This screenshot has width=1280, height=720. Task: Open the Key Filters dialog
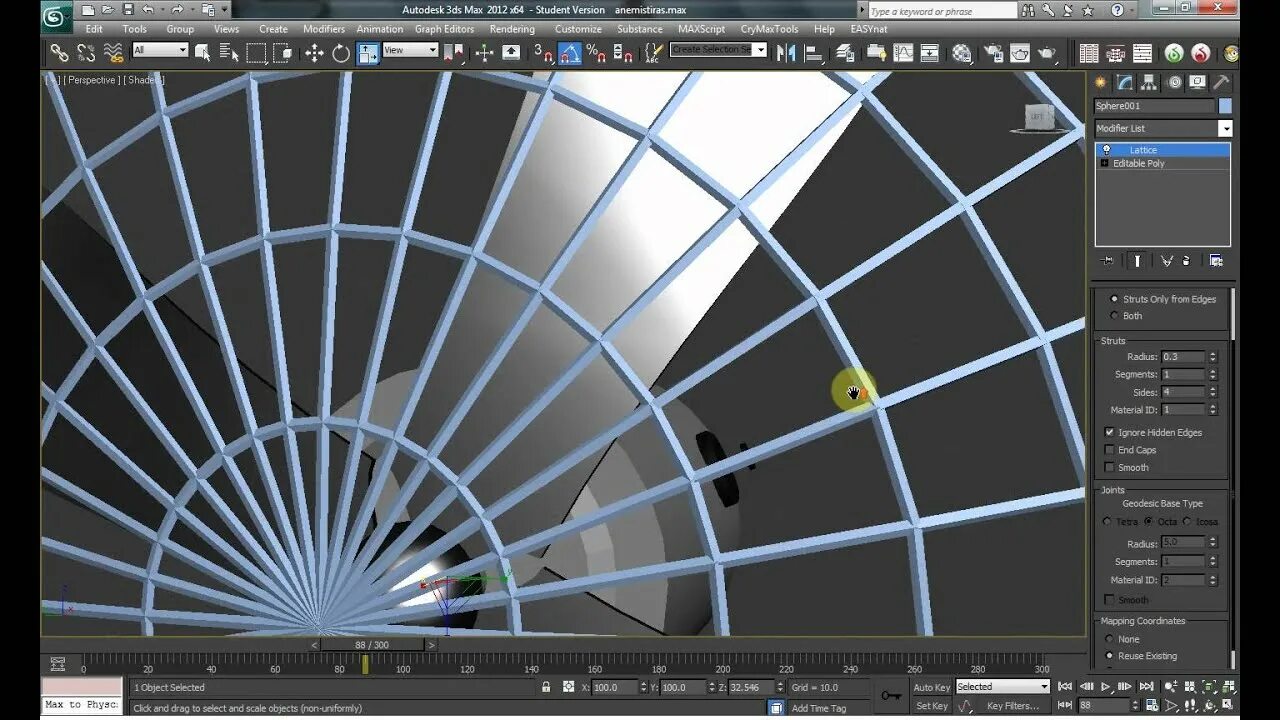[x=1015, y=706]
